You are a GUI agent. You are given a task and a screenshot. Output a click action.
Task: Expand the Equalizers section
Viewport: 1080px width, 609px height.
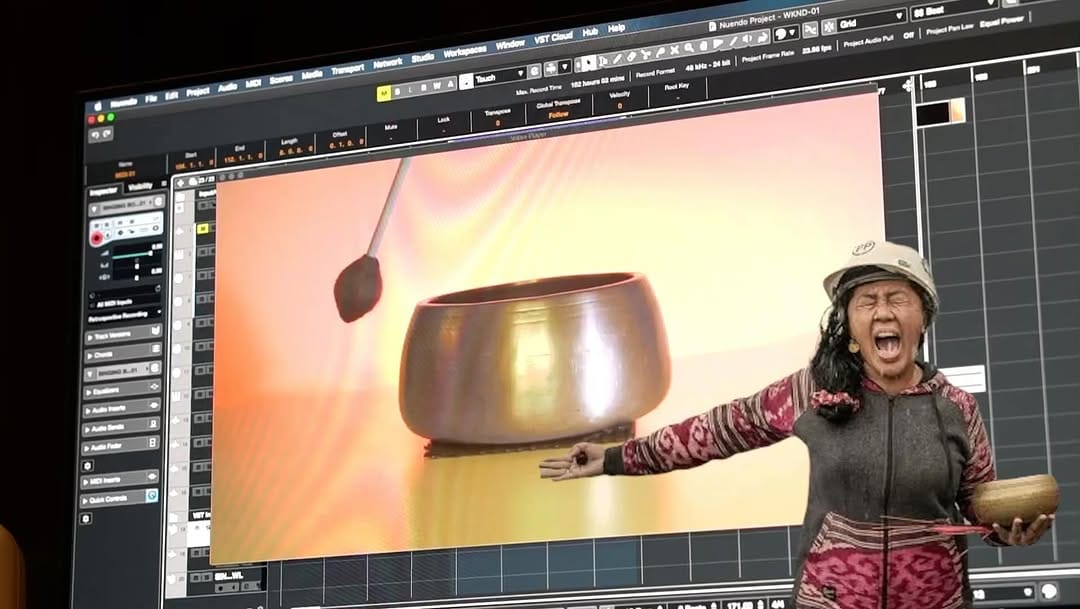point(122,391)
